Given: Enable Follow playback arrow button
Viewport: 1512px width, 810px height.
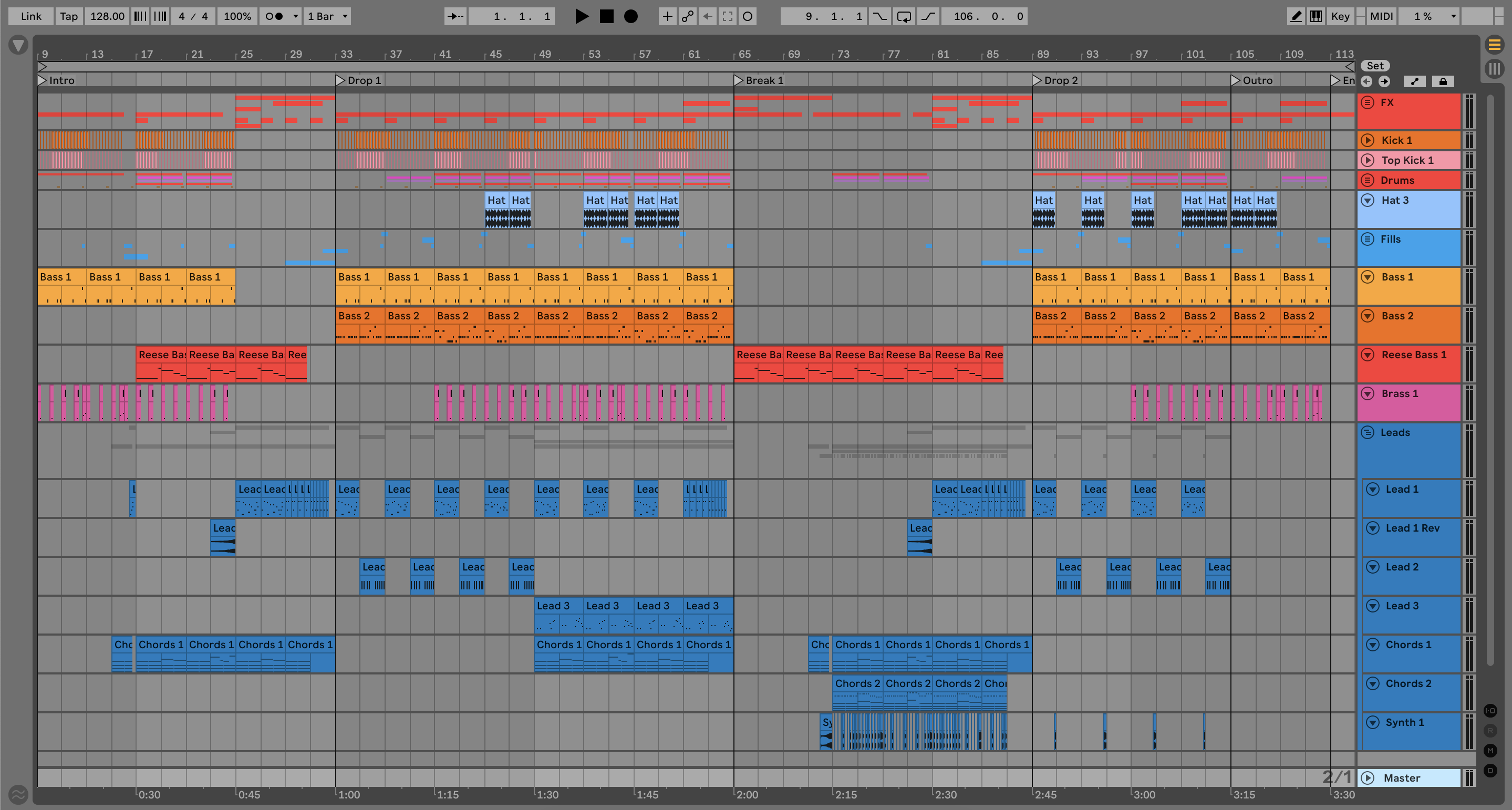Looking at the screenshot, I should click(455, 16).
